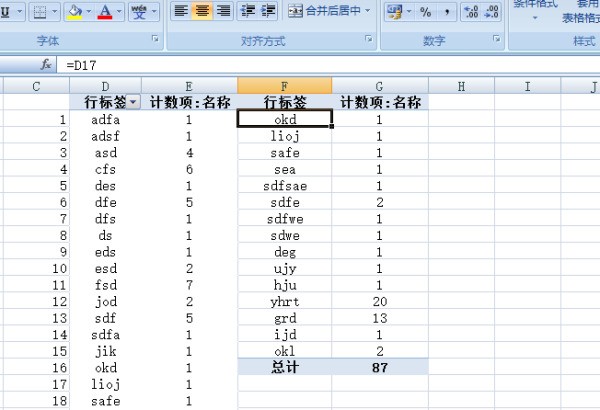This screenshot has width=600, height=410.
Task: Select cell with value 13 in column G
Action: click(380, 318)
